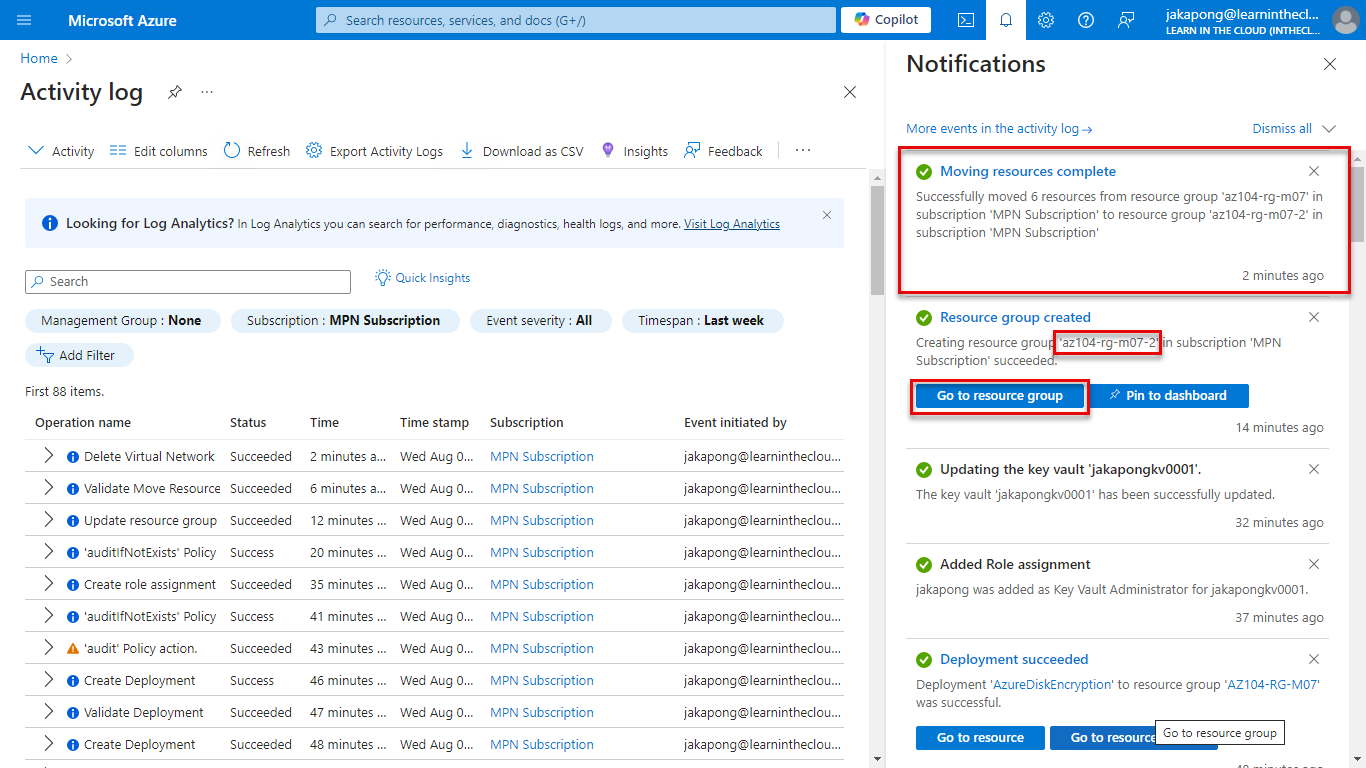Open Insights from the toolbar
The width and height of the screenshot is (1366, 768).
click(x=634, y=151)
